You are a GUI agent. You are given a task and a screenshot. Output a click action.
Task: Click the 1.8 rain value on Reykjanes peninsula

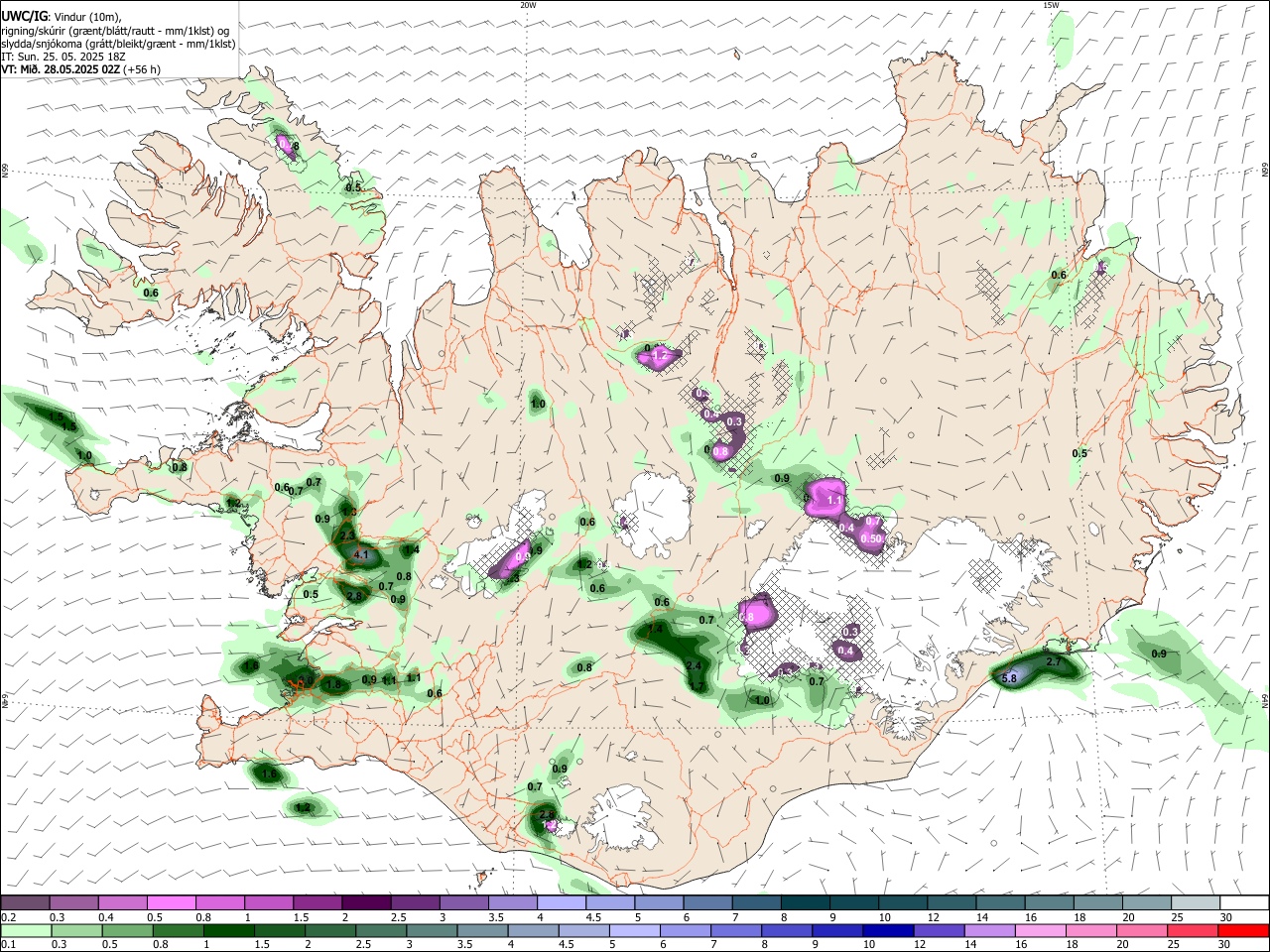334,684
